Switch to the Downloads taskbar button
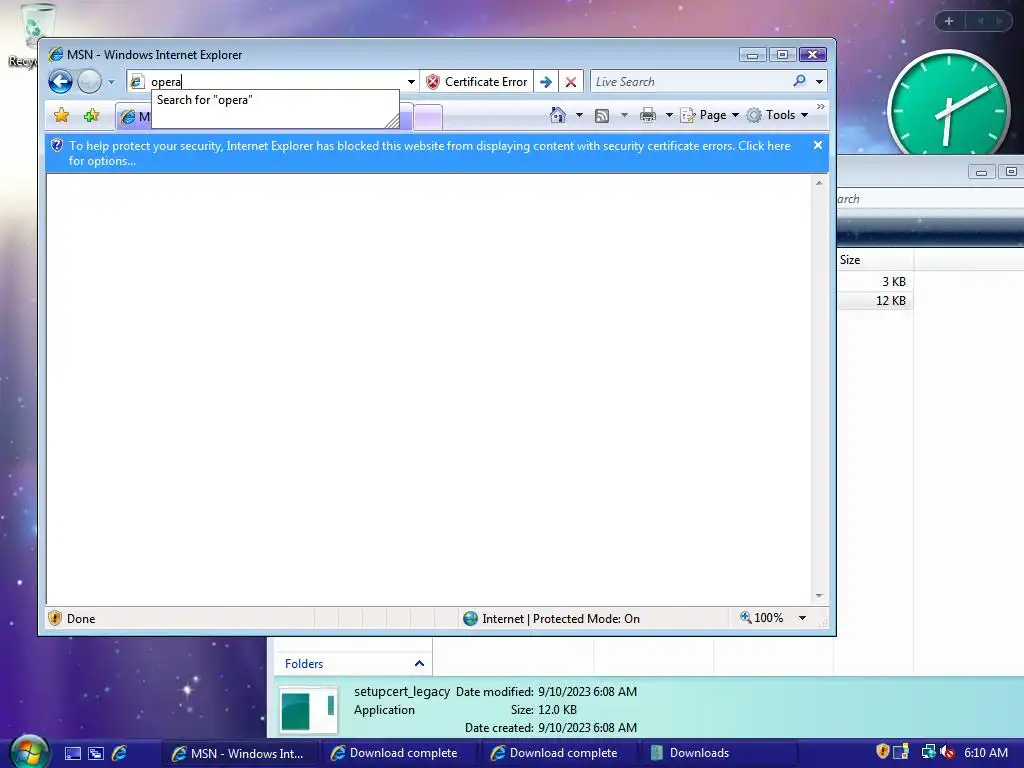This screenshot has height=768, width=1024. (718, 753)
